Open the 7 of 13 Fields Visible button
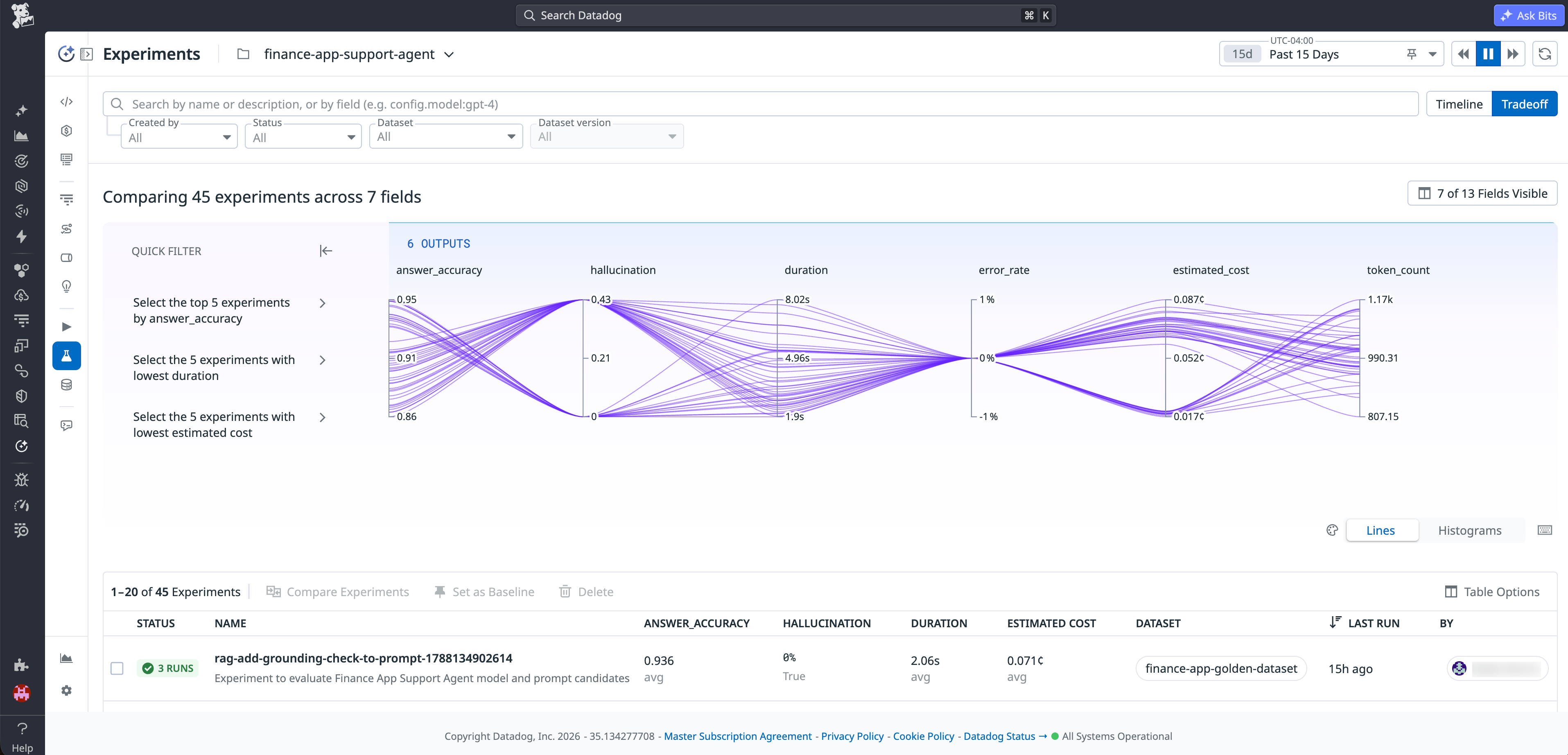This screenshot has width=1568, height=755. click(1482, 194)
